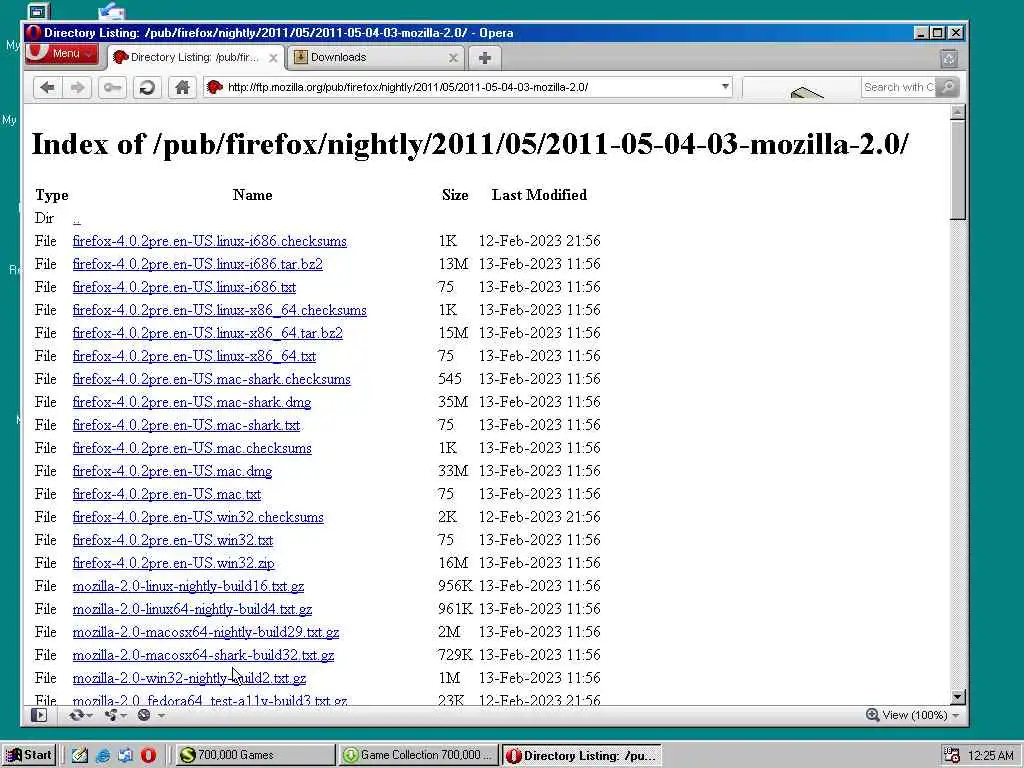The width and height of the screenshot is (1024, 768).
Task: Open firefox-4.0.2pre.en-US.linux-i686.txt link
Action: click(x=184, y=287)
